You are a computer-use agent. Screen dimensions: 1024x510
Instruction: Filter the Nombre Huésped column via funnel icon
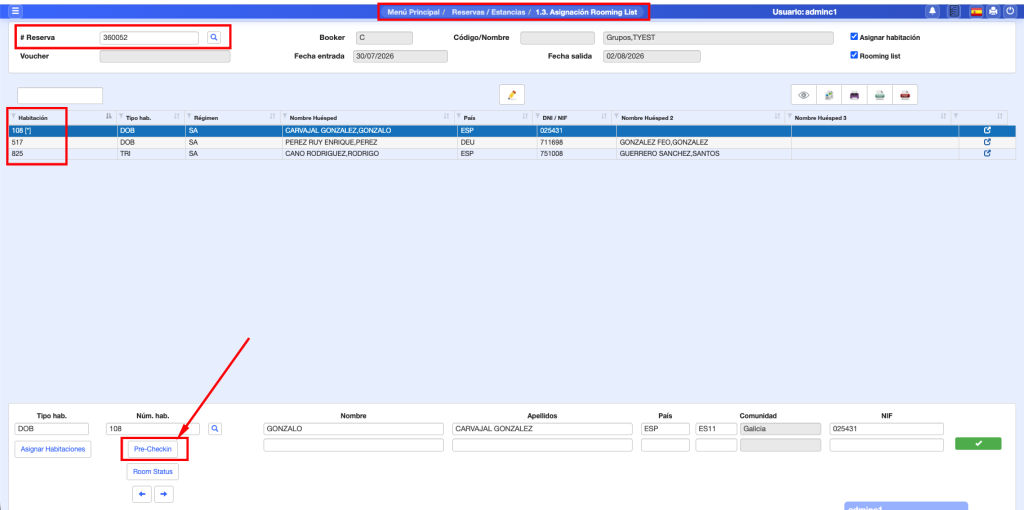pyautogui.click(x=285, y=116)
